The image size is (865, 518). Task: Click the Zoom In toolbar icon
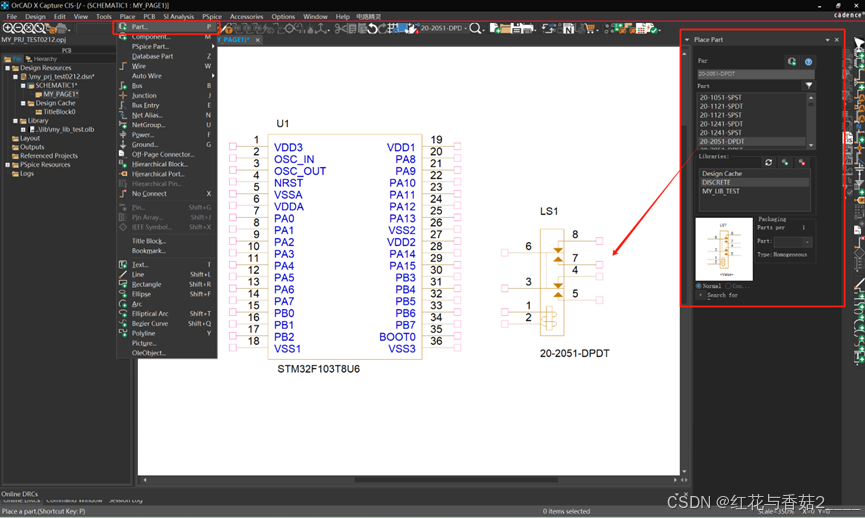[8, 28]
